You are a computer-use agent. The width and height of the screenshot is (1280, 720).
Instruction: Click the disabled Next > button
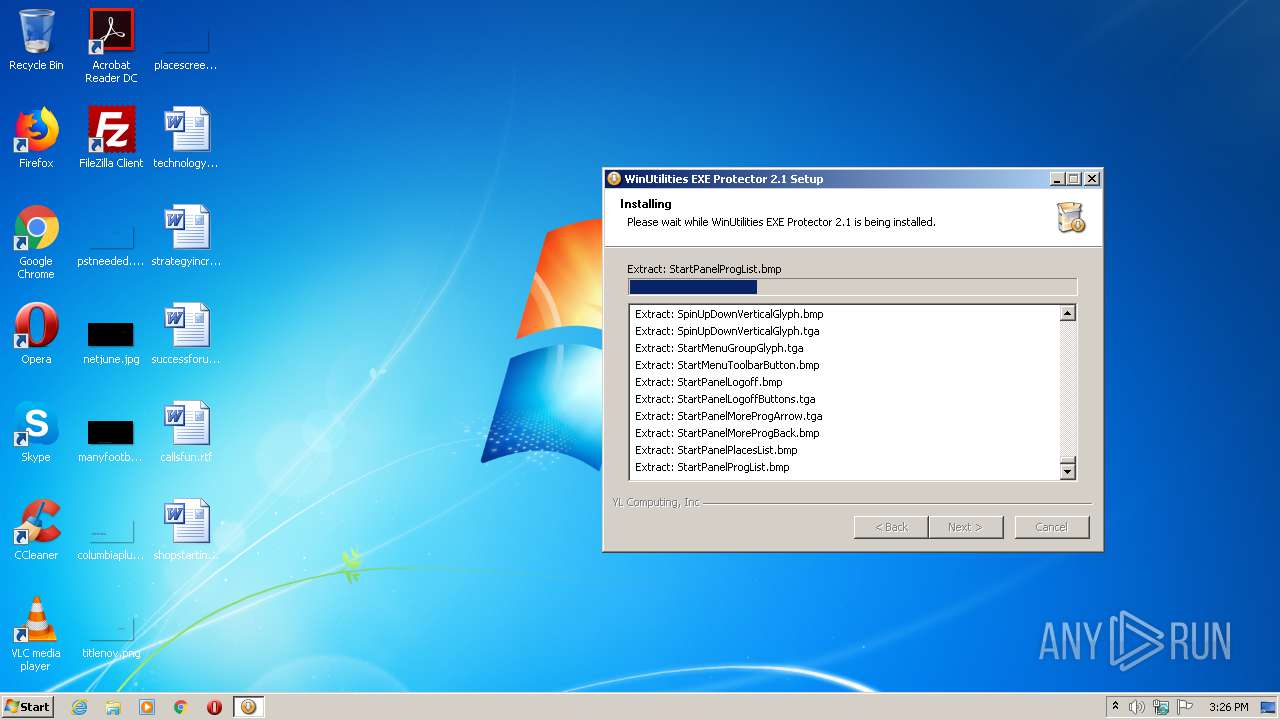[x=965, y=527]
